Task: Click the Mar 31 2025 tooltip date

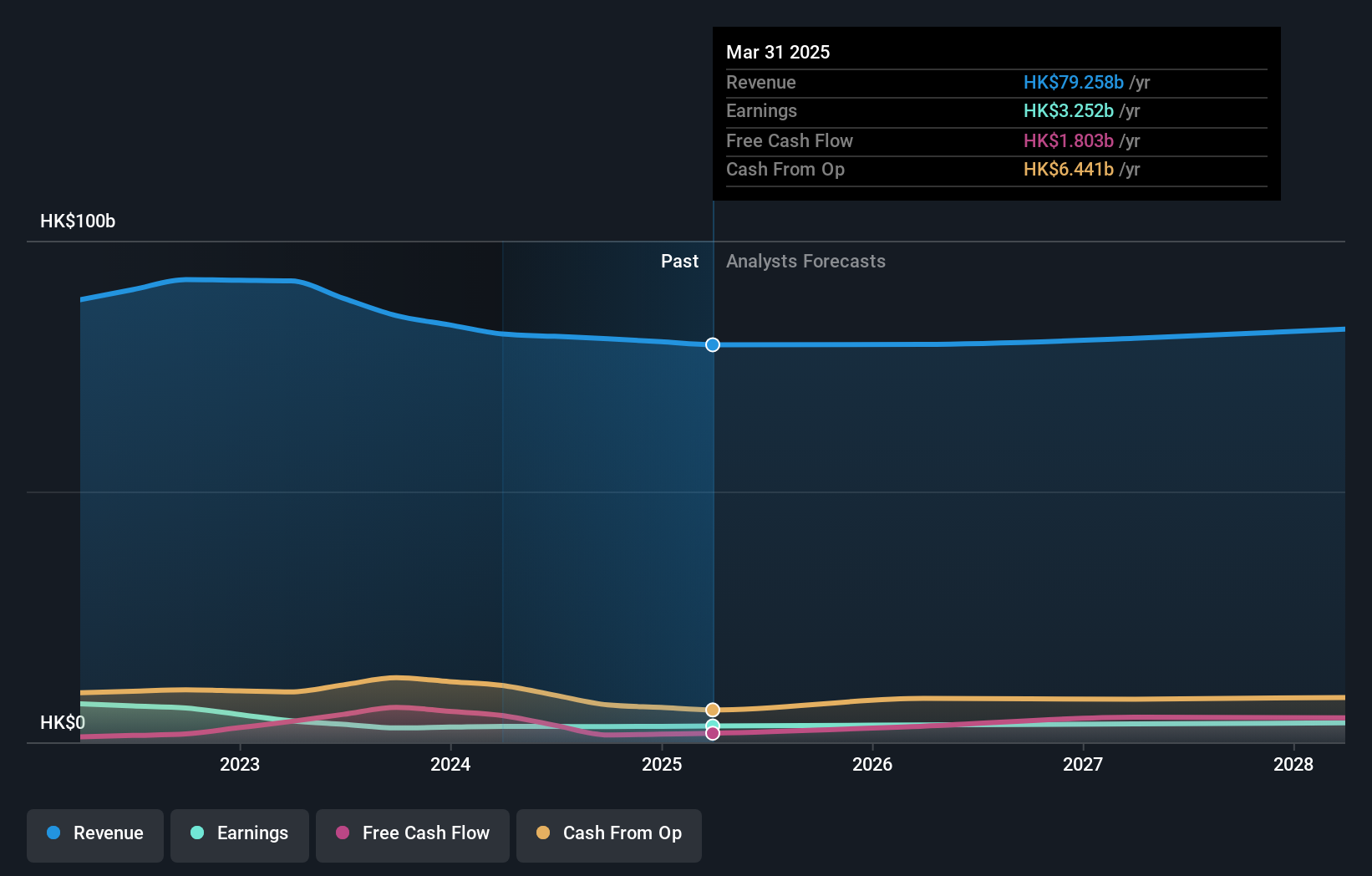Action: coord(778,52)
